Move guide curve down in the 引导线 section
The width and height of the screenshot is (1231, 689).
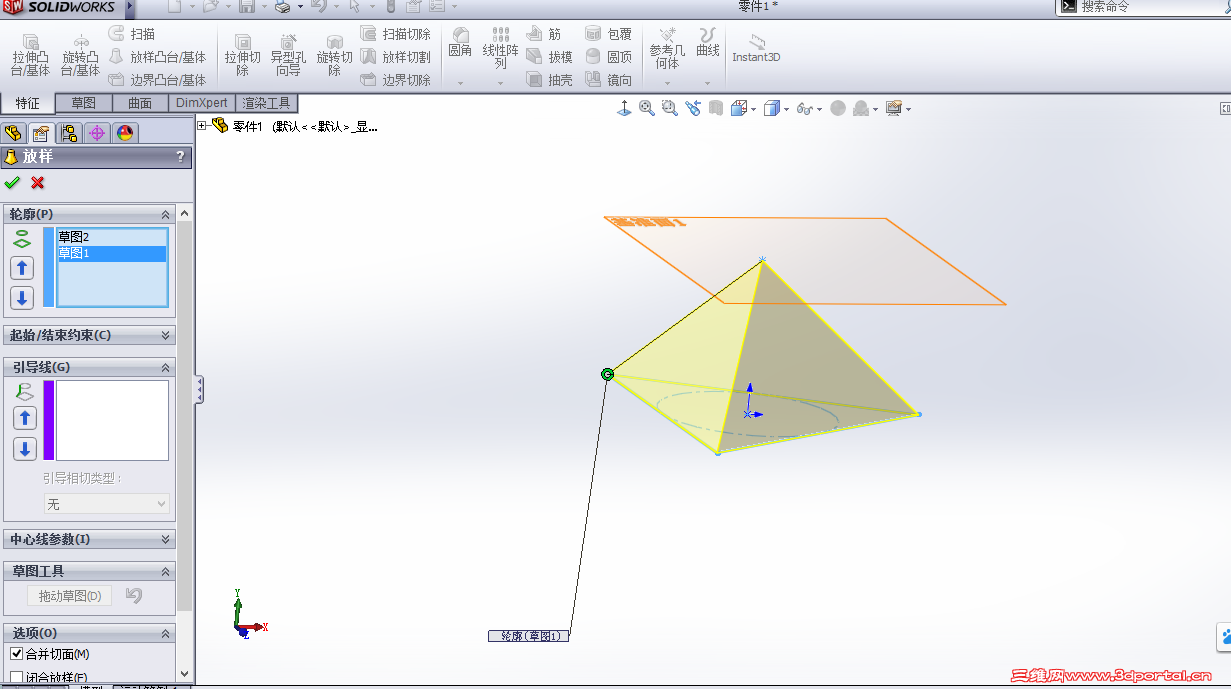25,448
